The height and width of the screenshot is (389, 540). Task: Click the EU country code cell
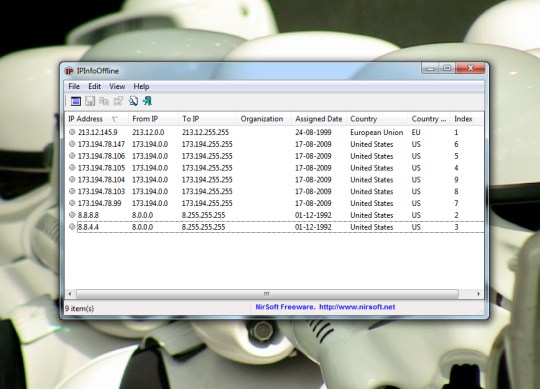tap(416, 132)
